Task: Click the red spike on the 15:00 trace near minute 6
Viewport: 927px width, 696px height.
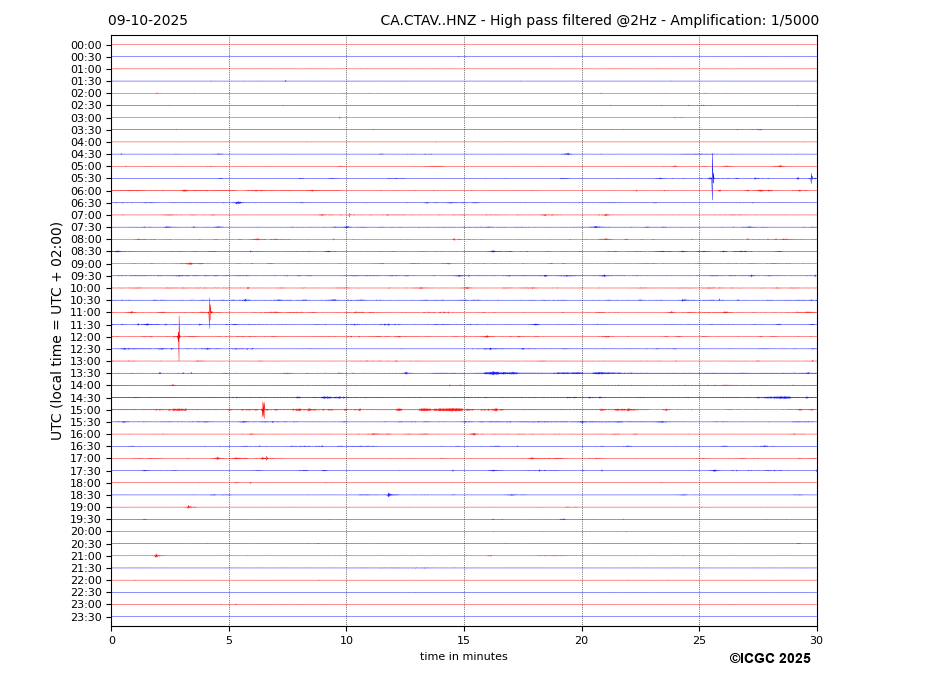Action: [x=263, y=409]
